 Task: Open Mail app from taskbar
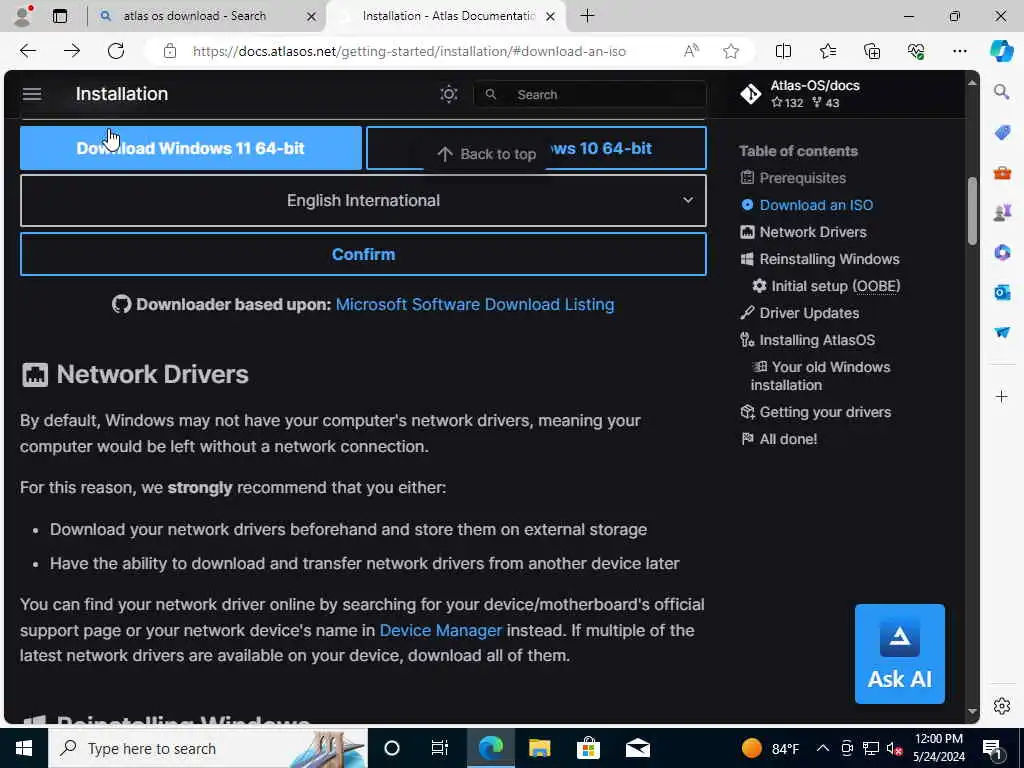coord(637,748)
